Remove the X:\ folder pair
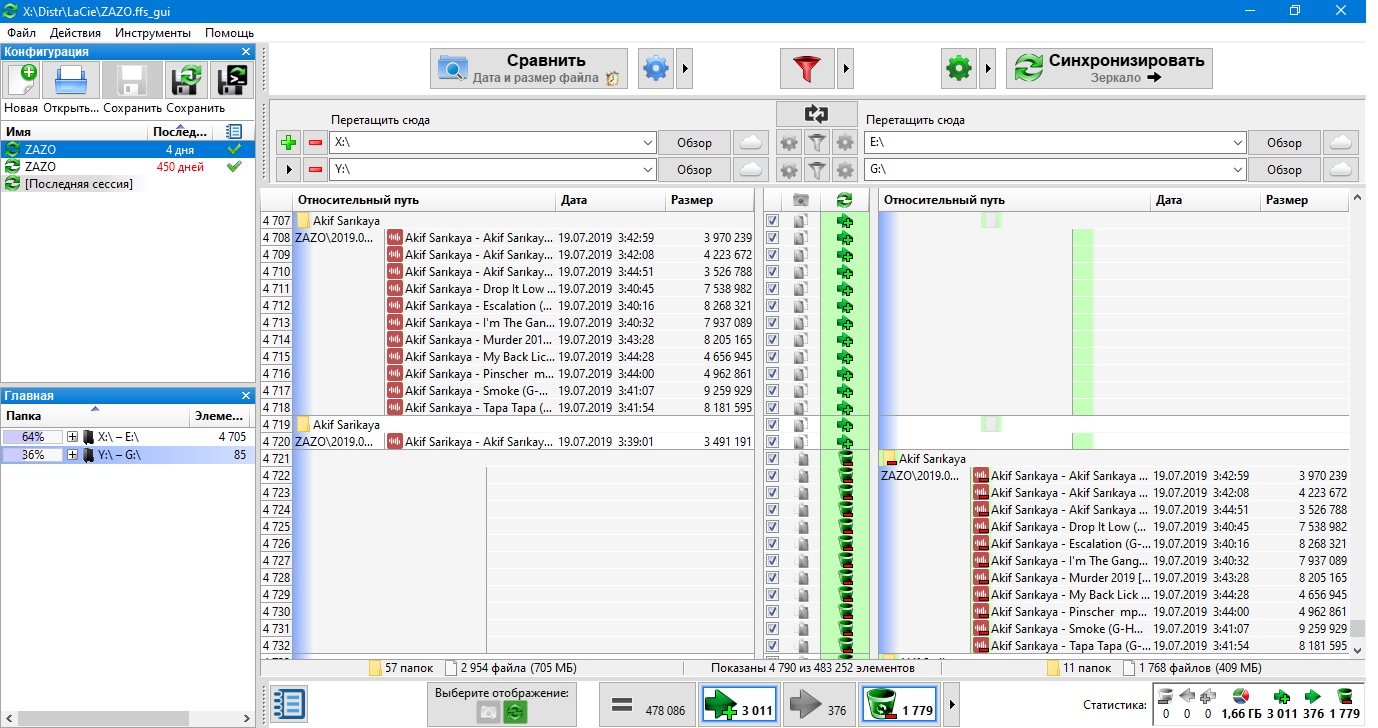This screenshot has width=1378, height=728. [315, 143]
